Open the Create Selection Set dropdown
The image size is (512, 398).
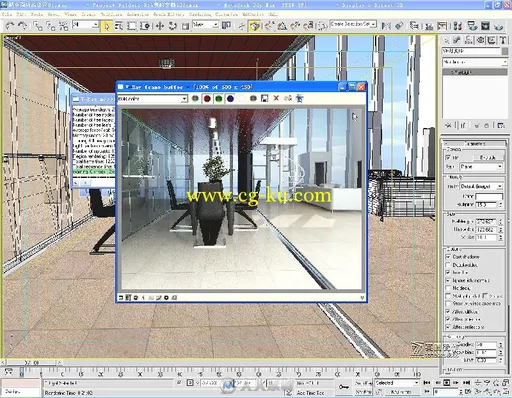[x=353, y=24]
